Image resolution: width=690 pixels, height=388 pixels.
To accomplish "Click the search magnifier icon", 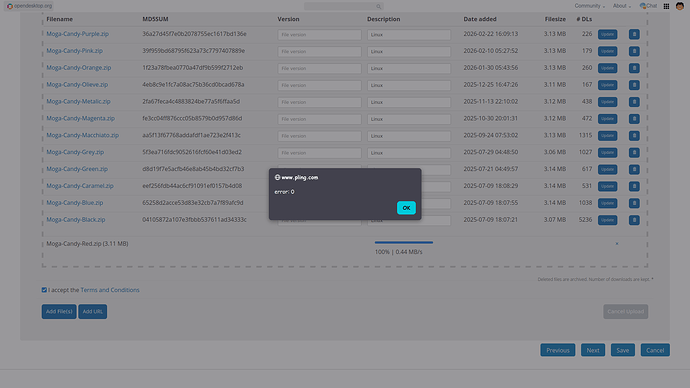I will 378,7.
